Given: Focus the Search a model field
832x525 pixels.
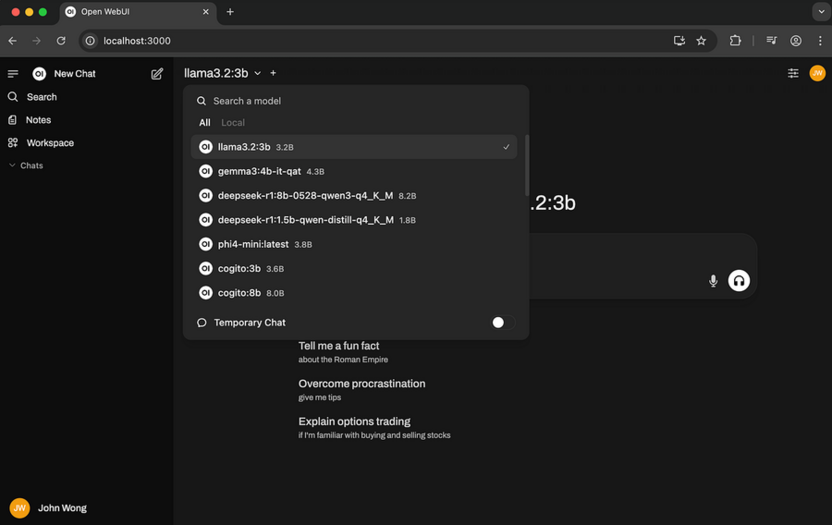Looking at the screenshot, I should coord(356,101).
